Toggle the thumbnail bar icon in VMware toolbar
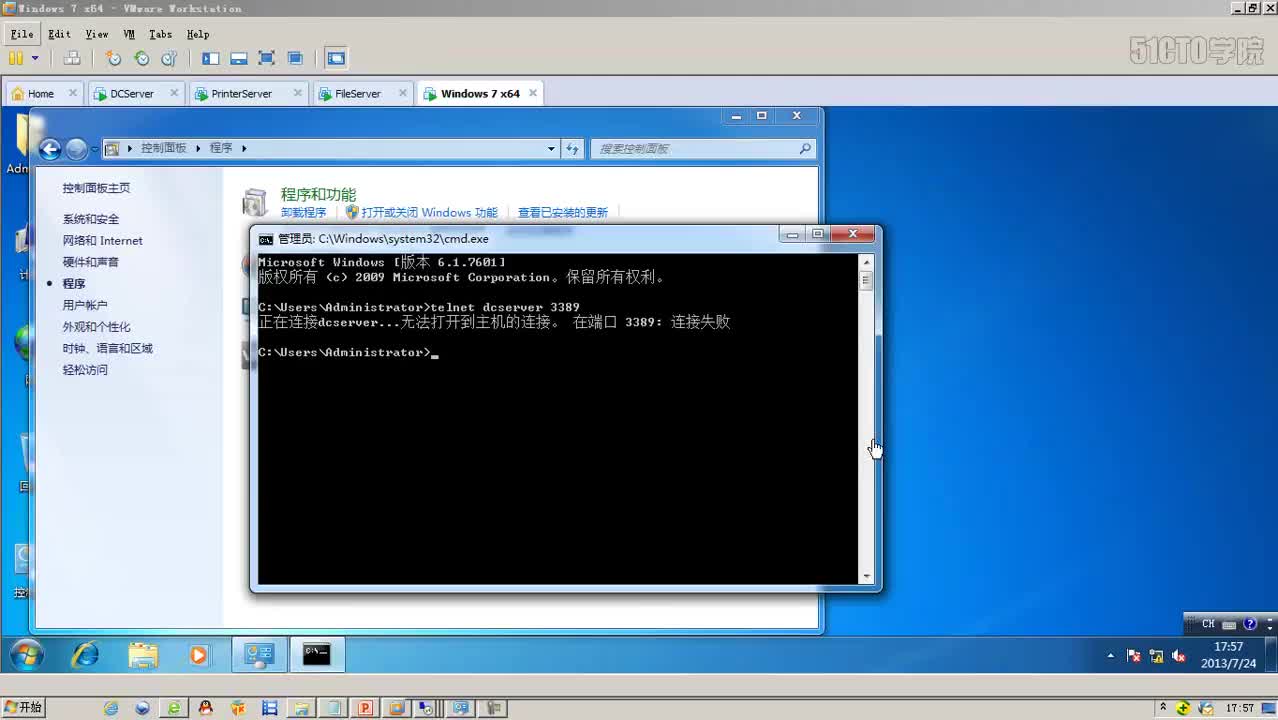The image size is (1278, 720). (x=238, y=58)
